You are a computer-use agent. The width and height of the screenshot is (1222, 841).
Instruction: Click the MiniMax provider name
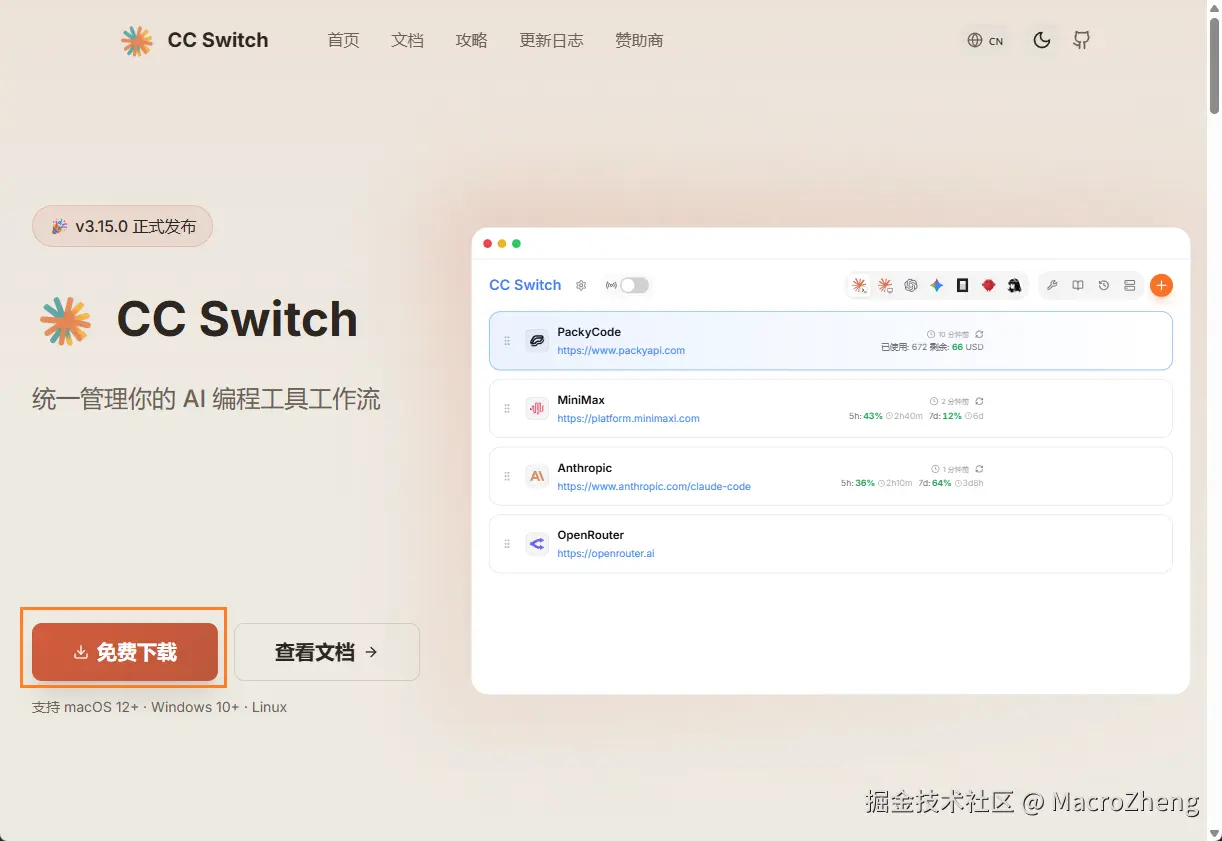(x=581, y=400)
